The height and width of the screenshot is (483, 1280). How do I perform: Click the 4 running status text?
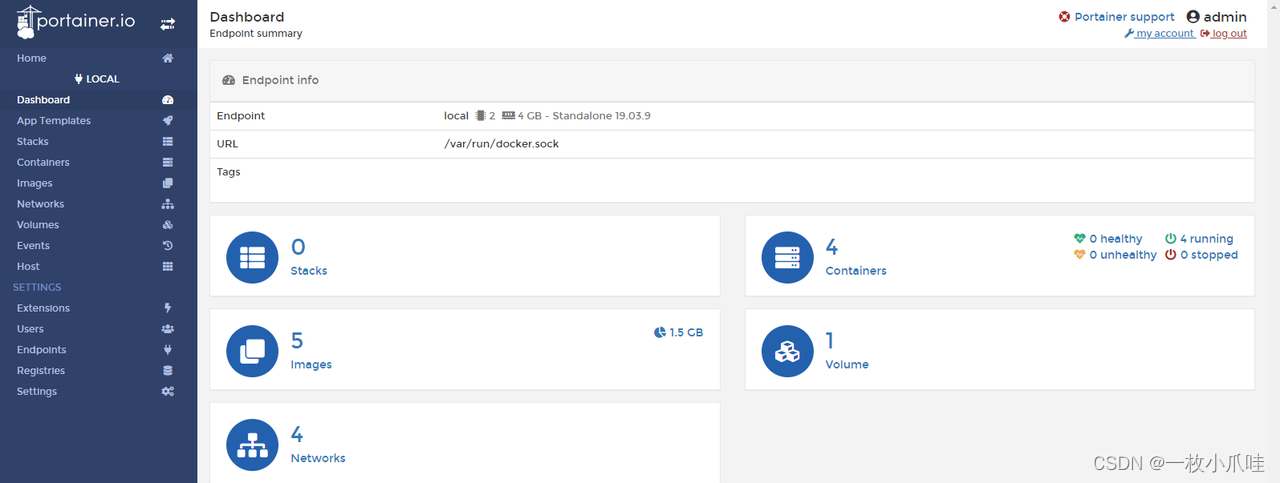(x=1206, y=239)
